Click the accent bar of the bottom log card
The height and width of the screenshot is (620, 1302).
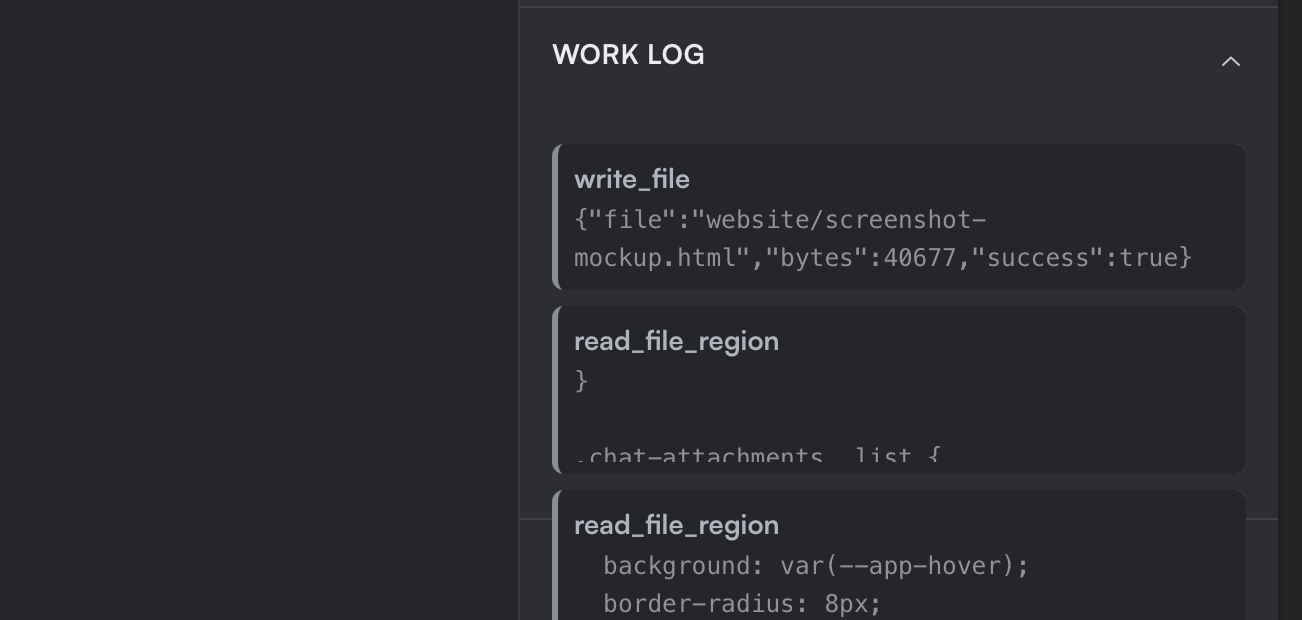[x=556, y=560]
